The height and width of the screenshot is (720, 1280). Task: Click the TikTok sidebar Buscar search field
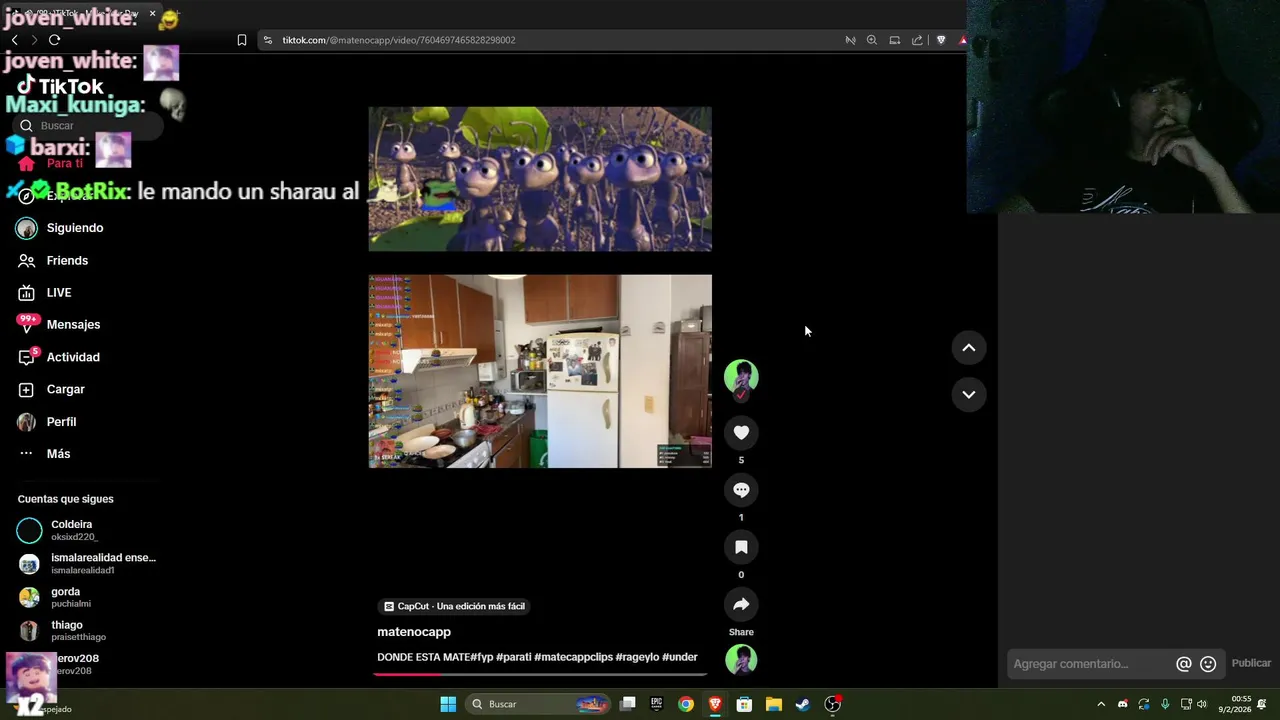pos(88,126)
